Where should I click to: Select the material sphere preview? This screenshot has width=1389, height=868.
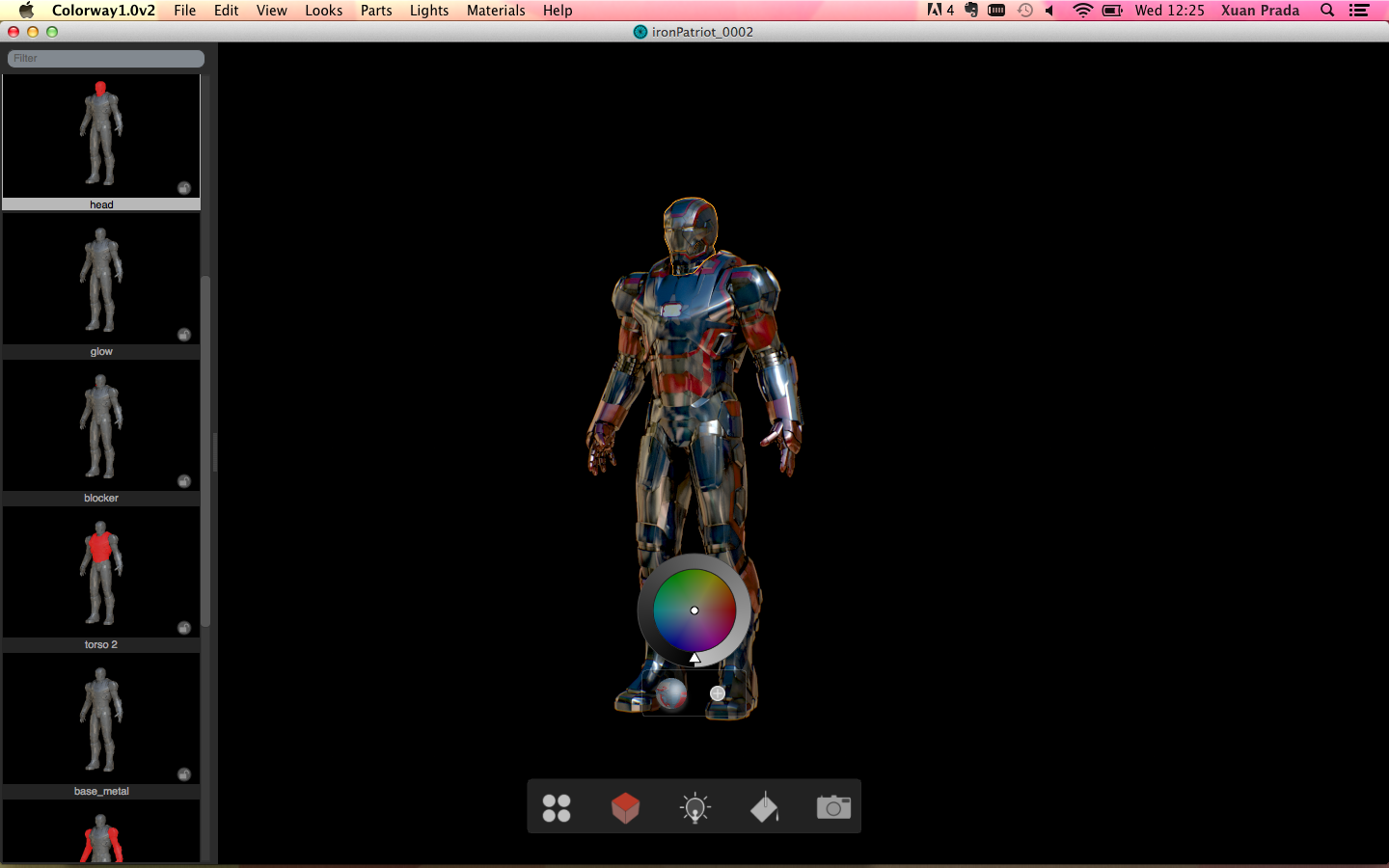point(671,693)
